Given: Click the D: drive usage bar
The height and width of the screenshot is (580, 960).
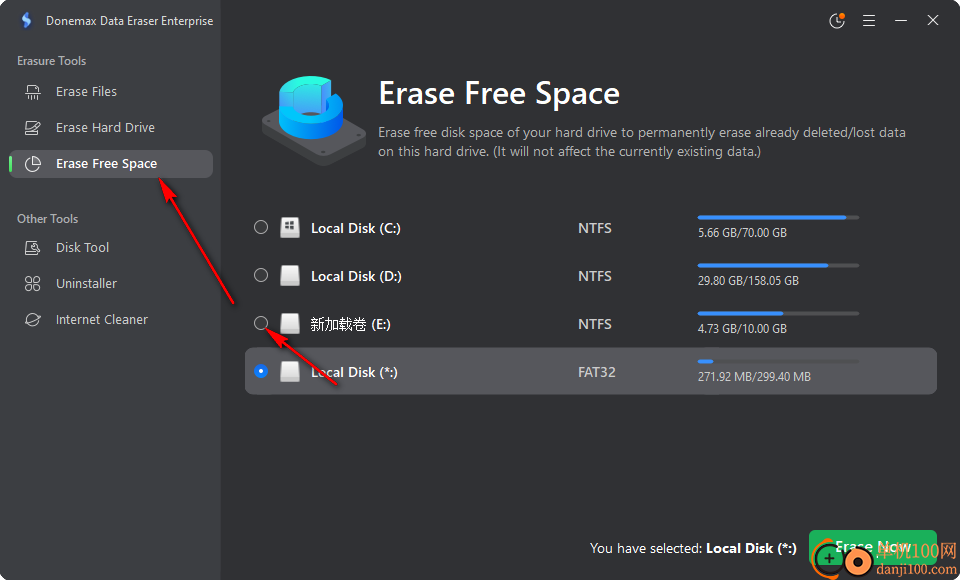Looking at the screenshot, I should click(778, 265).
